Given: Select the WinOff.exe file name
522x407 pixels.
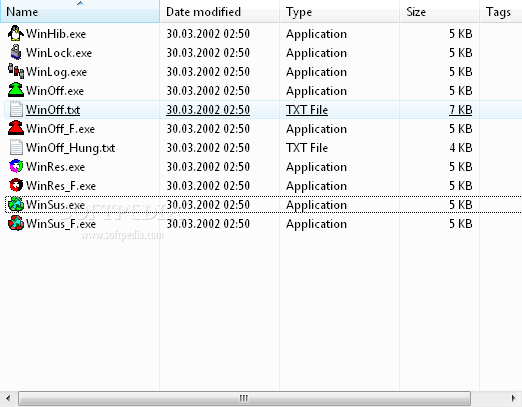Looking at the screenshot, I should [x=55, y=91].
